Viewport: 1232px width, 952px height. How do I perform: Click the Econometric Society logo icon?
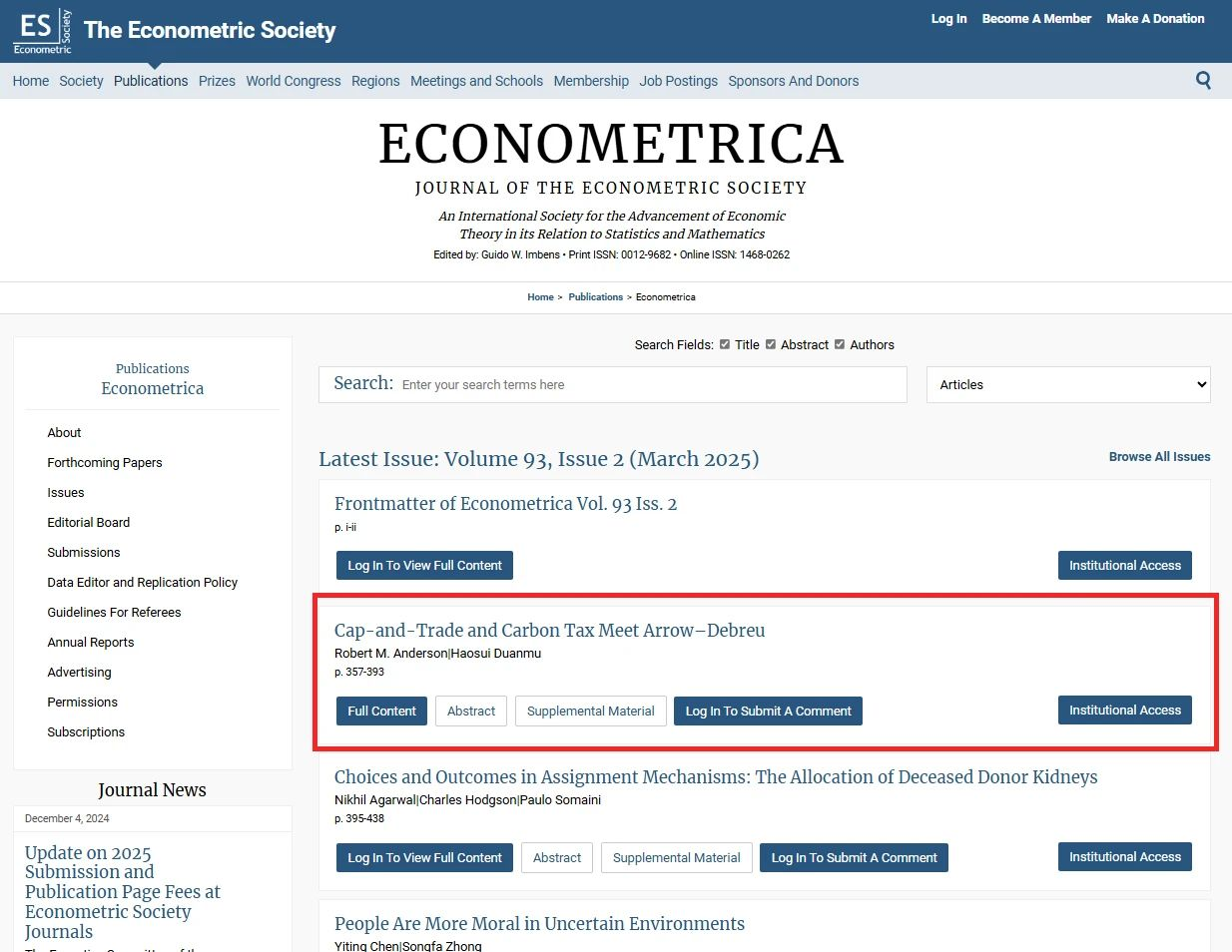pyautogui.click(x=43, y=31)
